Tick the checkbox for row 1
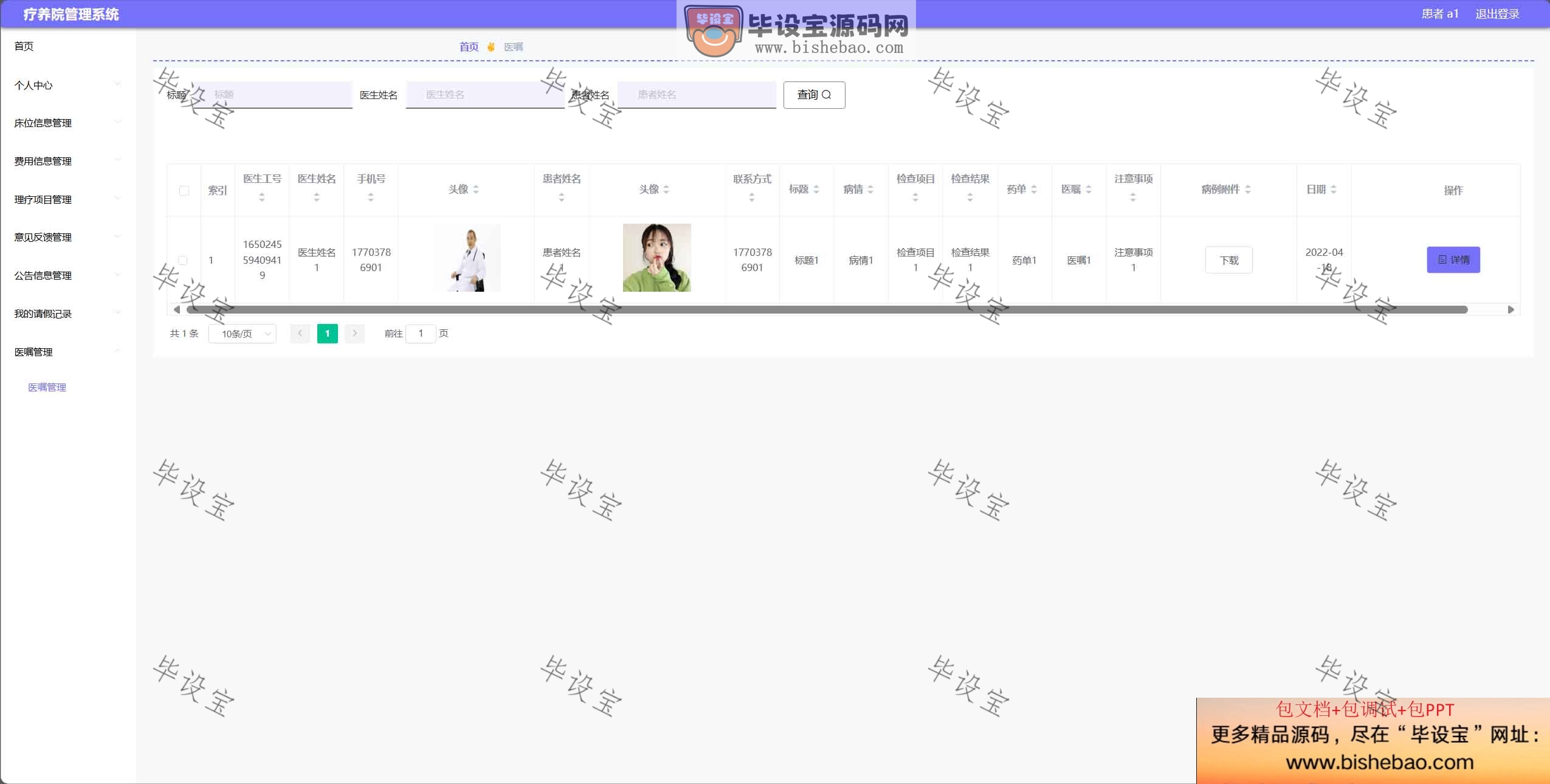1550x784 pixels. 182,260
